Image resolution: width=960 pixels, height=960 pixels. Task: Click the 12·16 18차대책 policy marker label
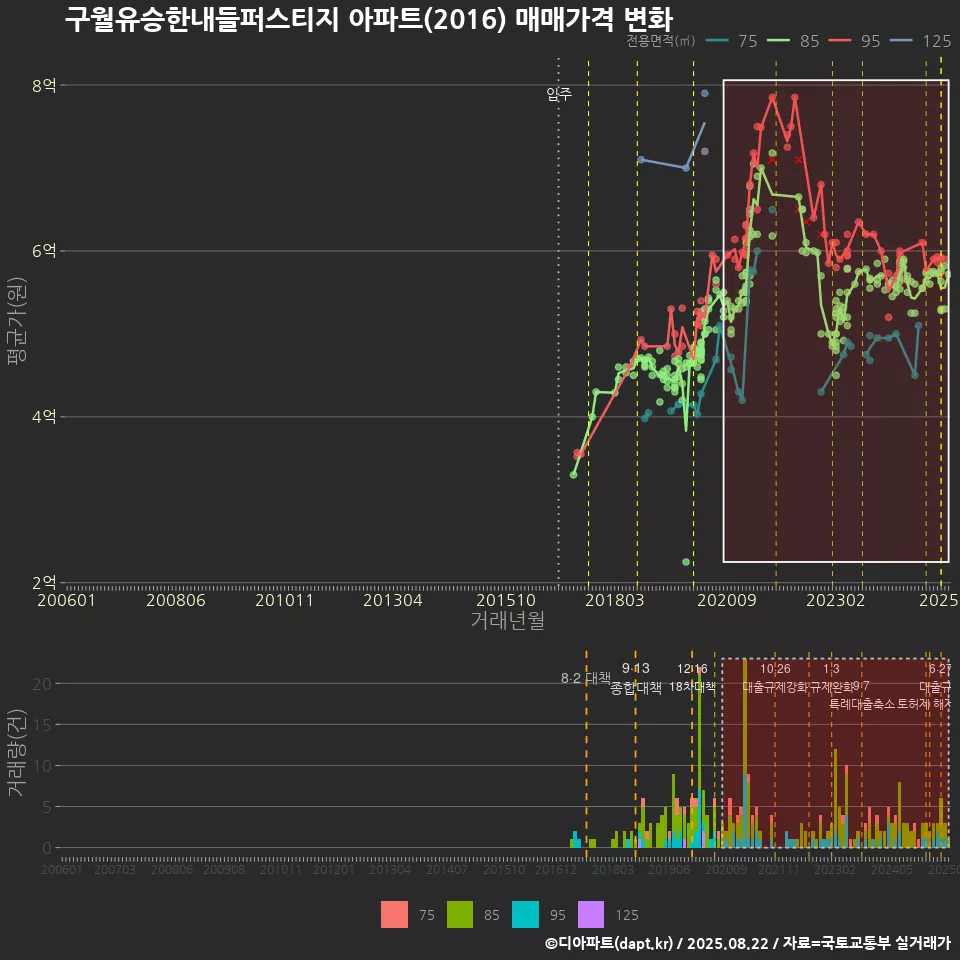pos(692,678)
